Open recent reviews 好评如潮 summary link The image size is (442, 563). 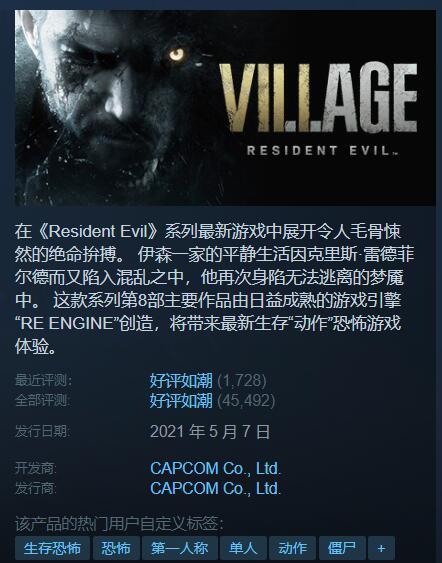click(x=181, y=381)
